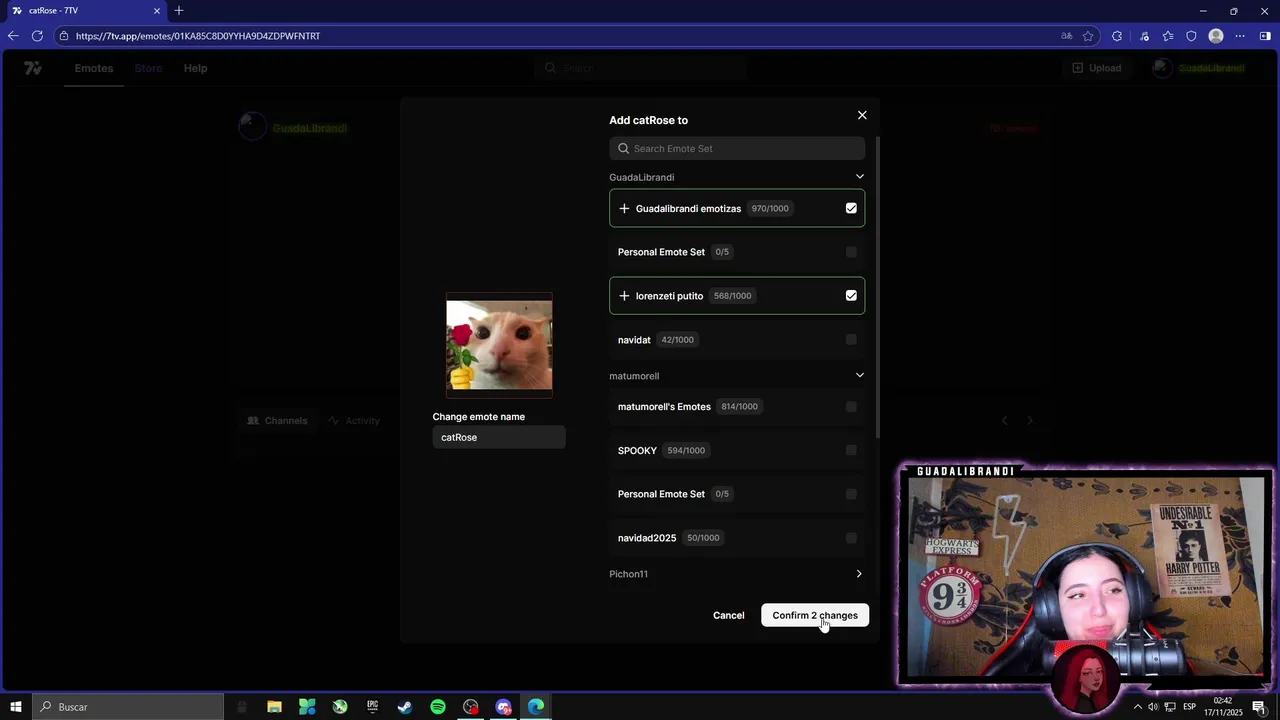Click the browser back arrow
The image size is (1280, 720).
pos(13,36)
